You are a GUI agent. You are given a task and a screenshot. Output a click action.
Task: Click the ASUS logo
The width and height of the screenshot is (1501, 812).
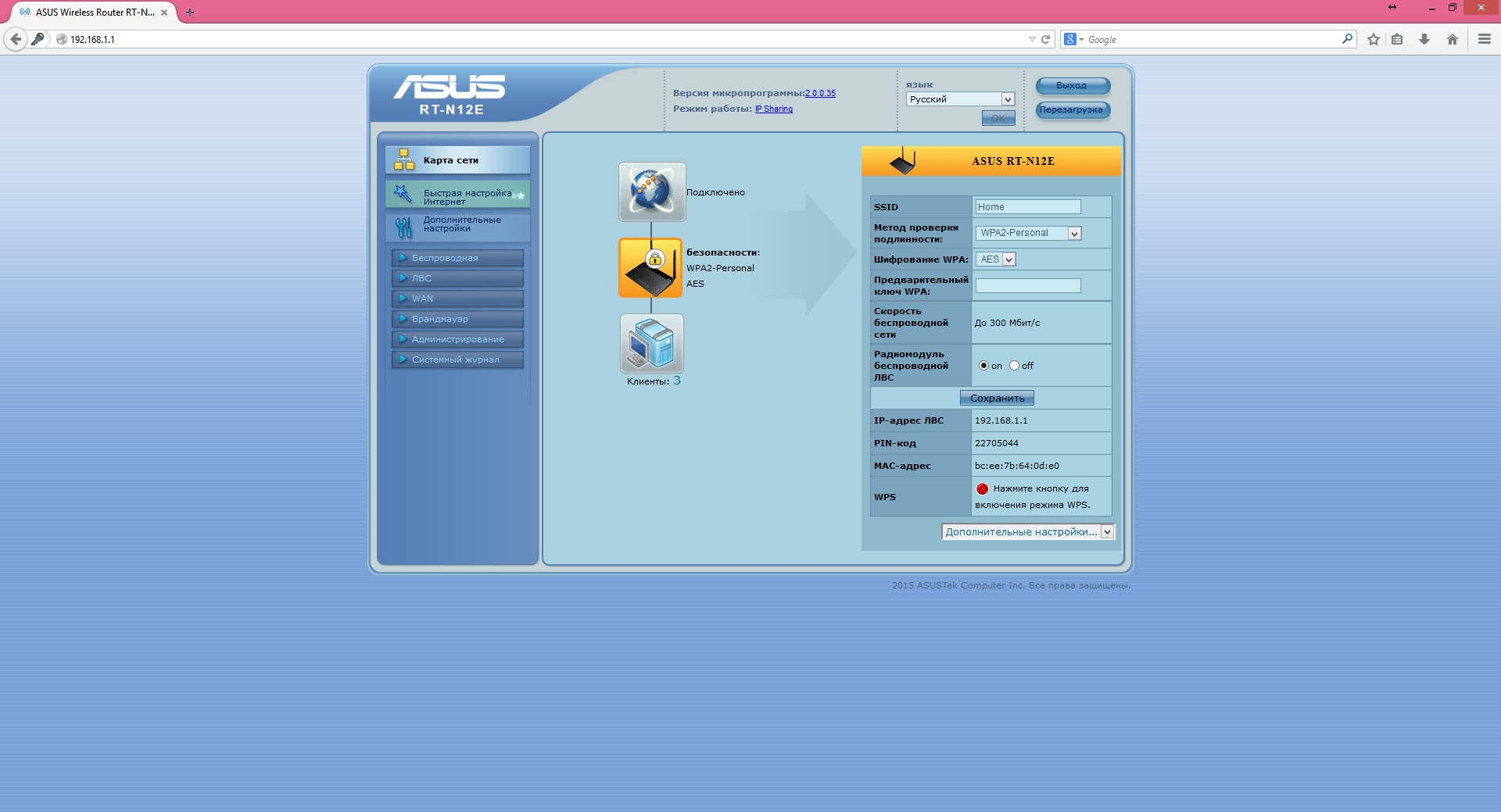click(450, 87)
